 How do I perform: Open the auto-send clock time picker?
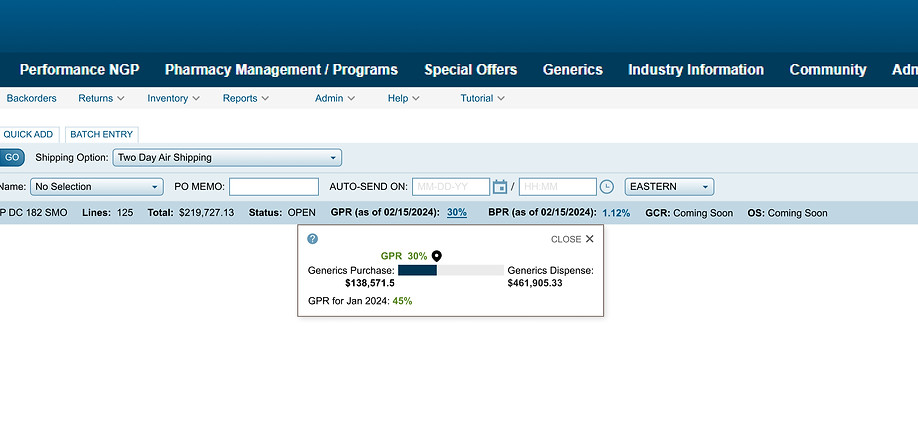(x=607, y=187)
